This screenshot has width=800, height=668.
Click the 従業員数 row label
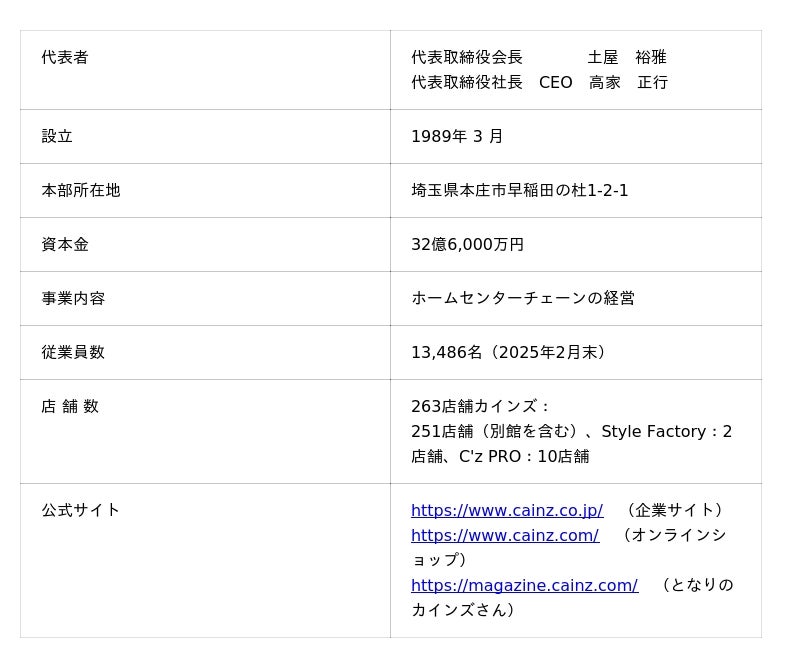[73, 352]
